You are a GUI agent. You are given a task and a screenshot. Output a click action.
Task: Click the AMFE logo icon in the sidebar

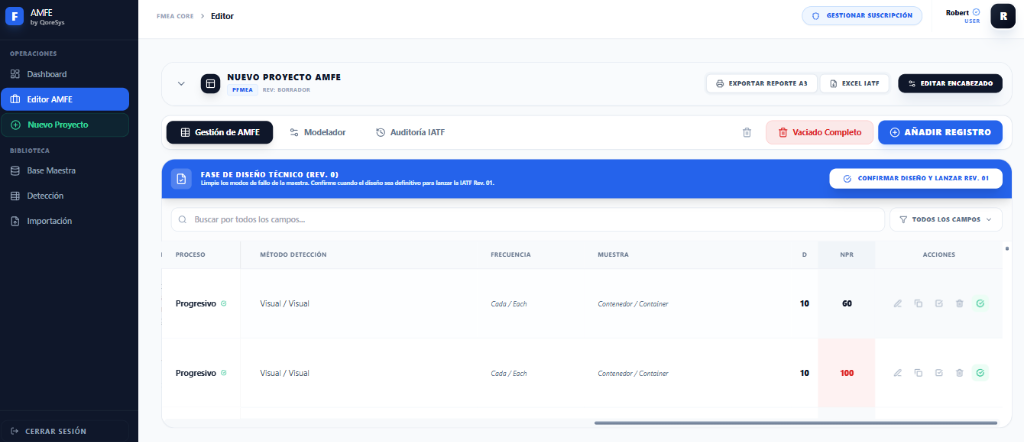point(15,16)
